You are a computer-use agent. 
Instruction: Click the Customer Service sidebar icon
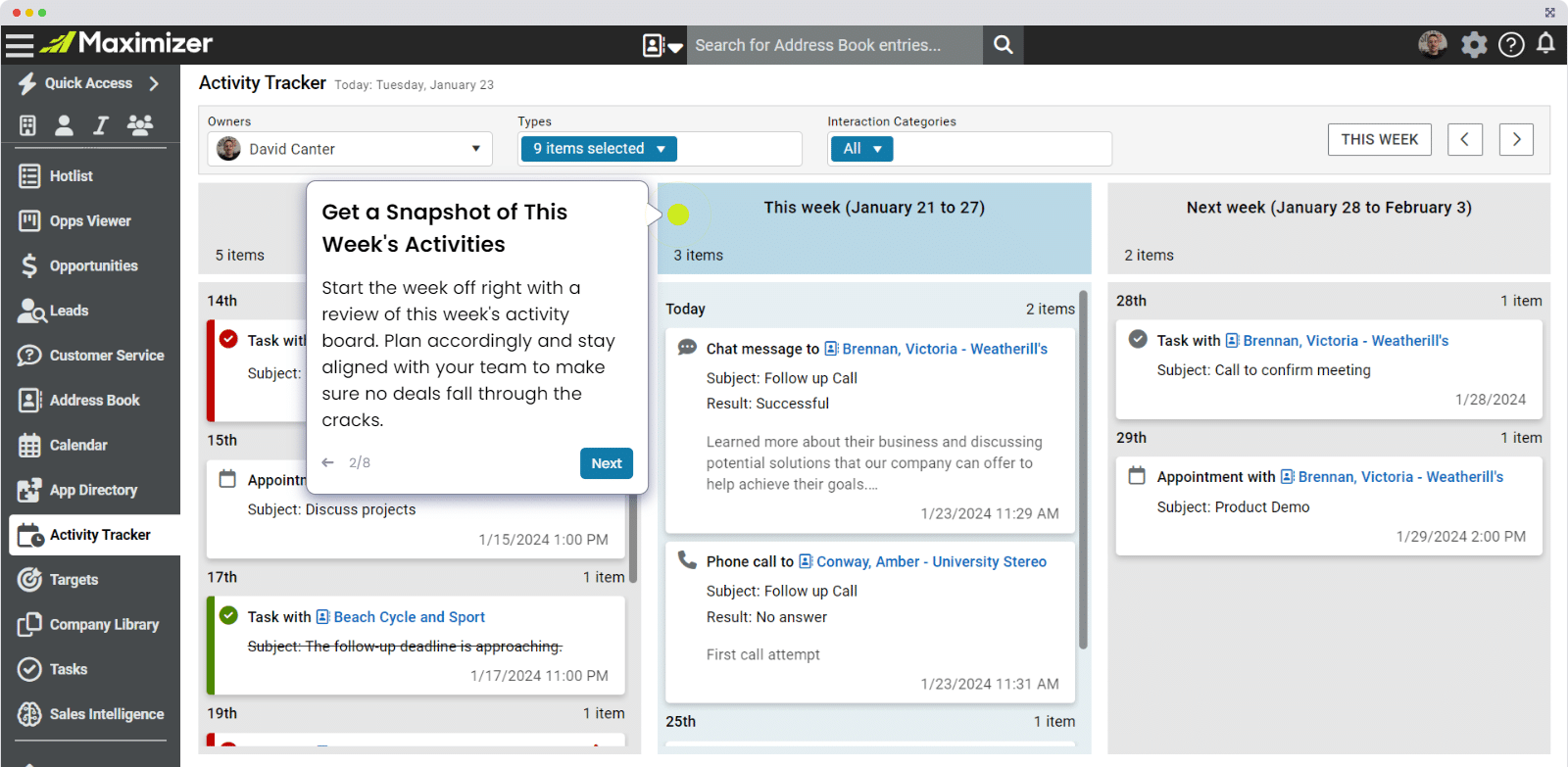tap(29, 356)
